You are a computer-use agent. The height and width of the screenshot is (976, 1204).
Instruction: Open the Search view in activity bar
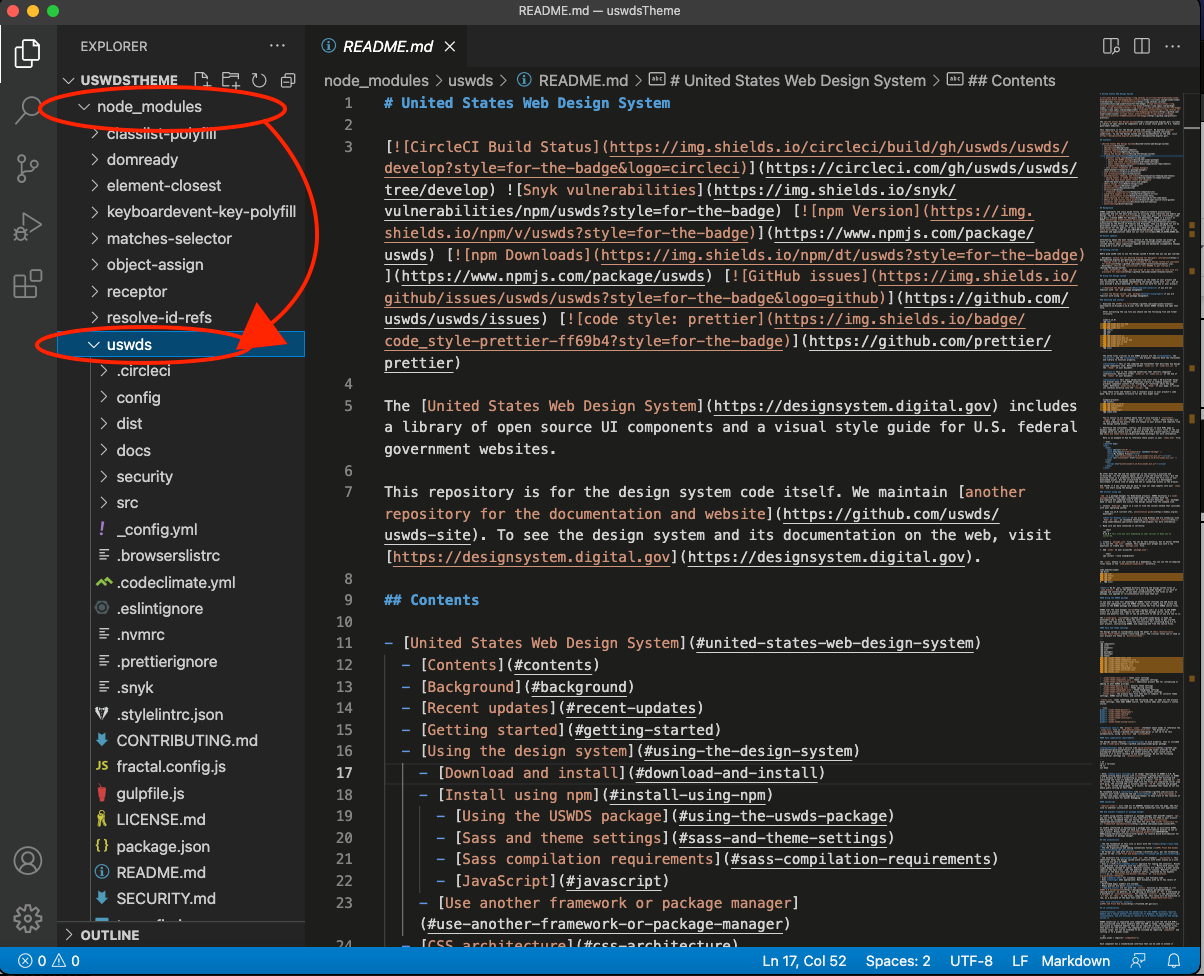[x=28, y=110]
